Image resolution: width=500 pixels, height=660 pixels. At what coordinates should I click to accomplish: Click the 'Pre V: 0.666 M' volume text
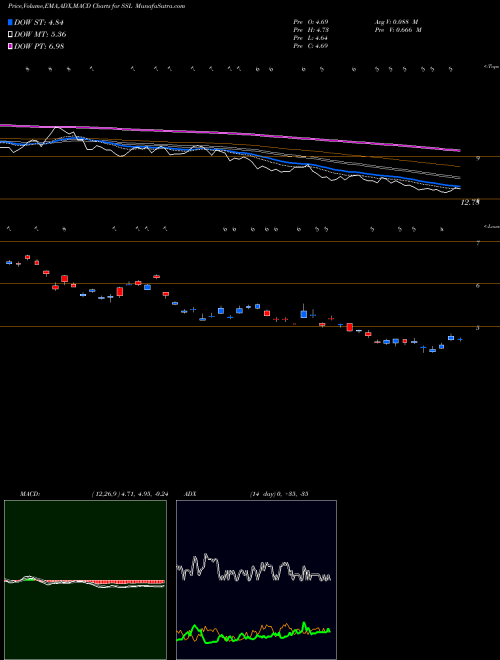(398, 30)
